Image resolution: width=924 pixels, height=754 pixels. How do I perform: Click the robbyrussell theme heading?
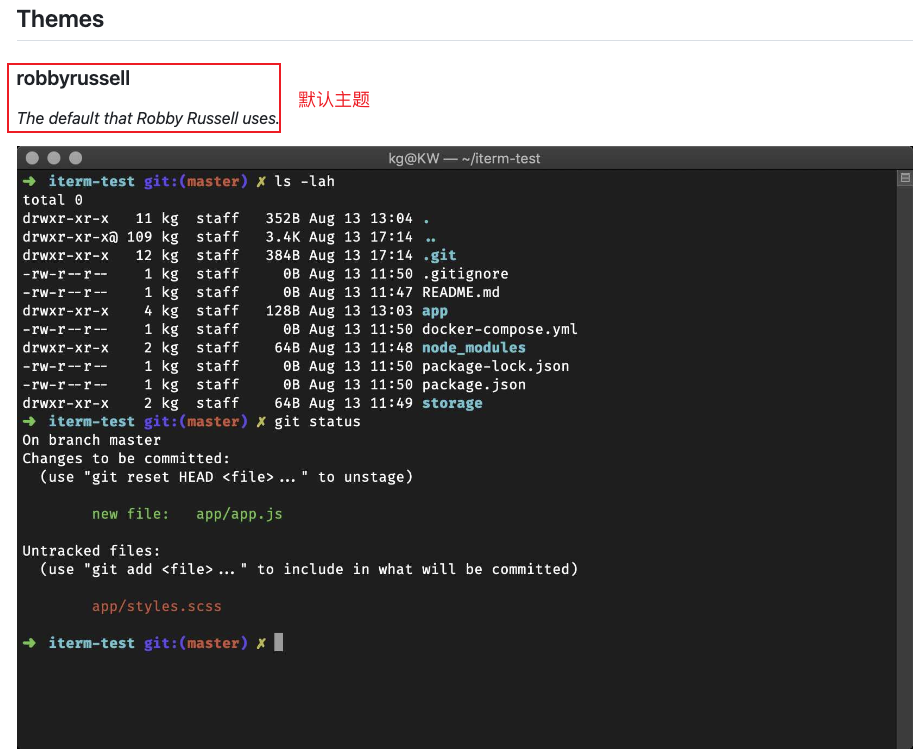[x=73, y=78]
